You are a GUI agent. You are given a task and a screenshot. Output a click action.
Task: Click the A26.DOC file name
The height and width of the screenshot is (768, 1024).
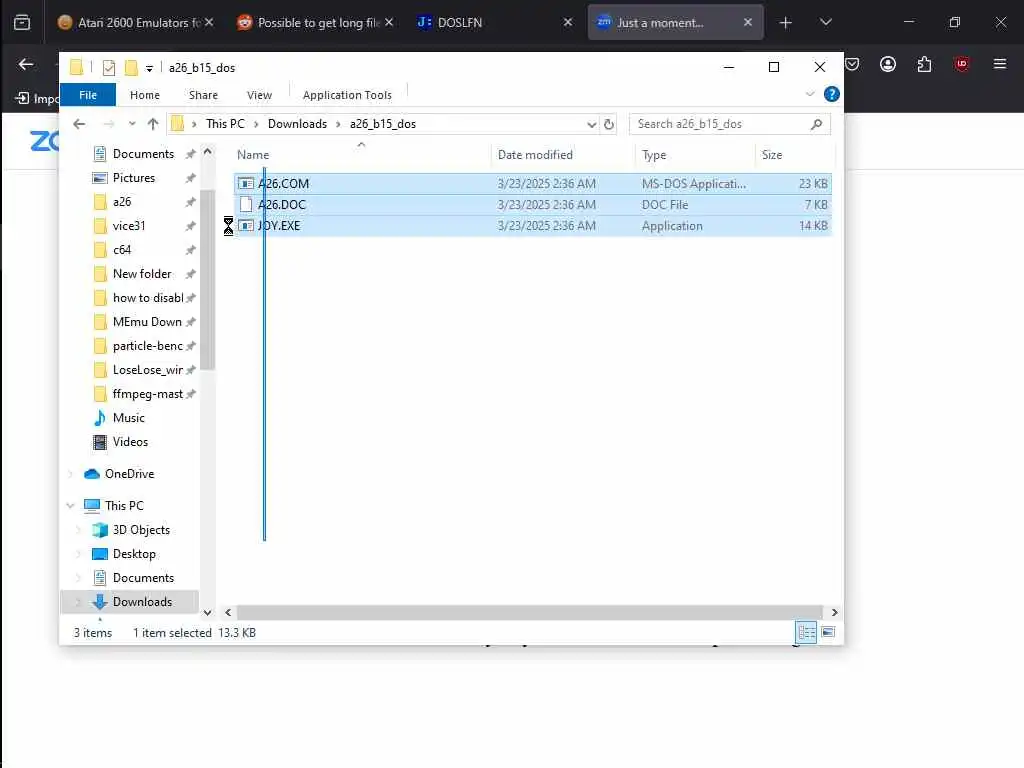pos(281,204)
